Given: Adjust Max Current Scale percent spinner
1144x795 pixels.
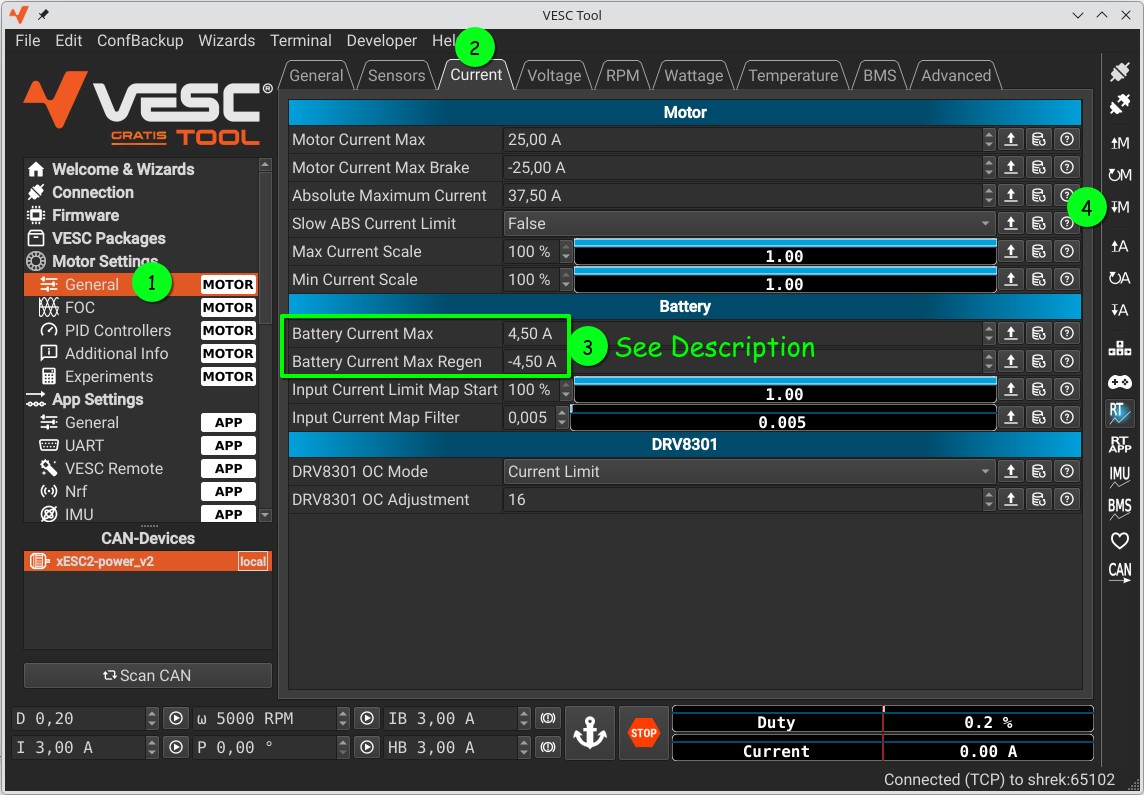Looking at the screenshot, I should [565, 252].
